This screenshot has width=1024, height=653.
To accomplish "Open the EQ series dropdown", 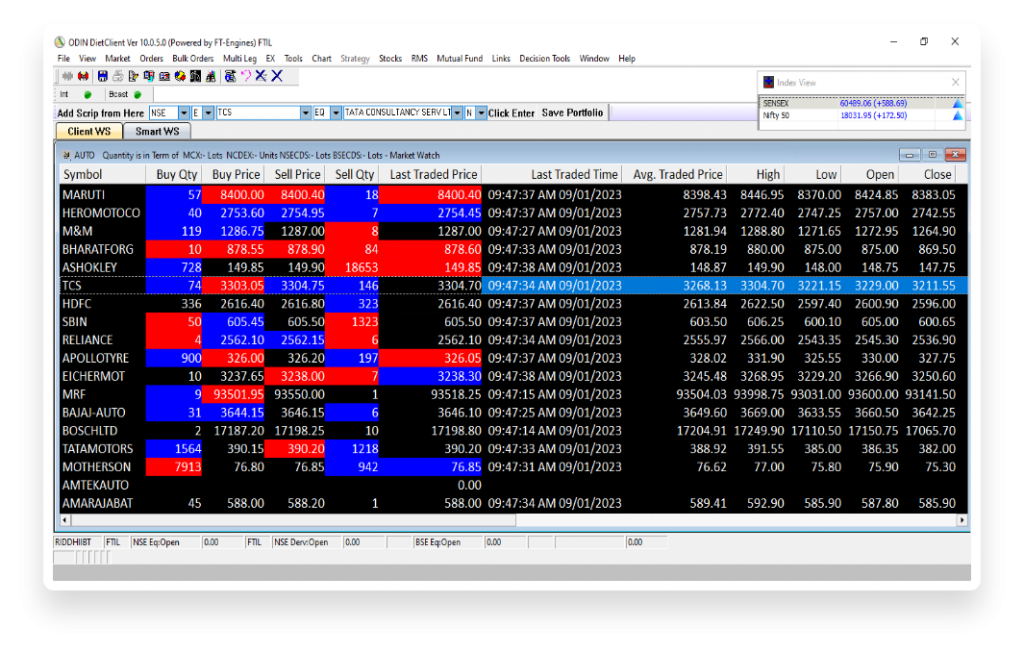I will point(336,113).
